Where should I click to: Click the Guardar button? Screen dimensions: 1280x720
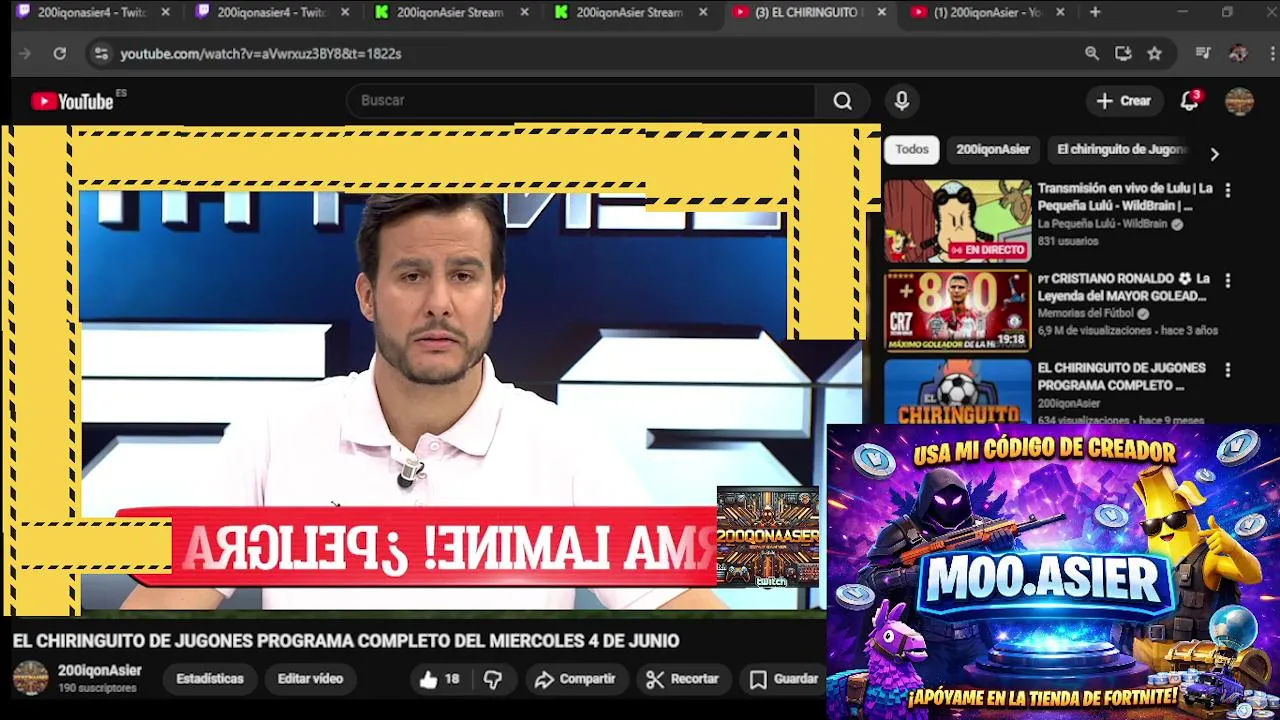pyautogui.click(x=785, y=679)
